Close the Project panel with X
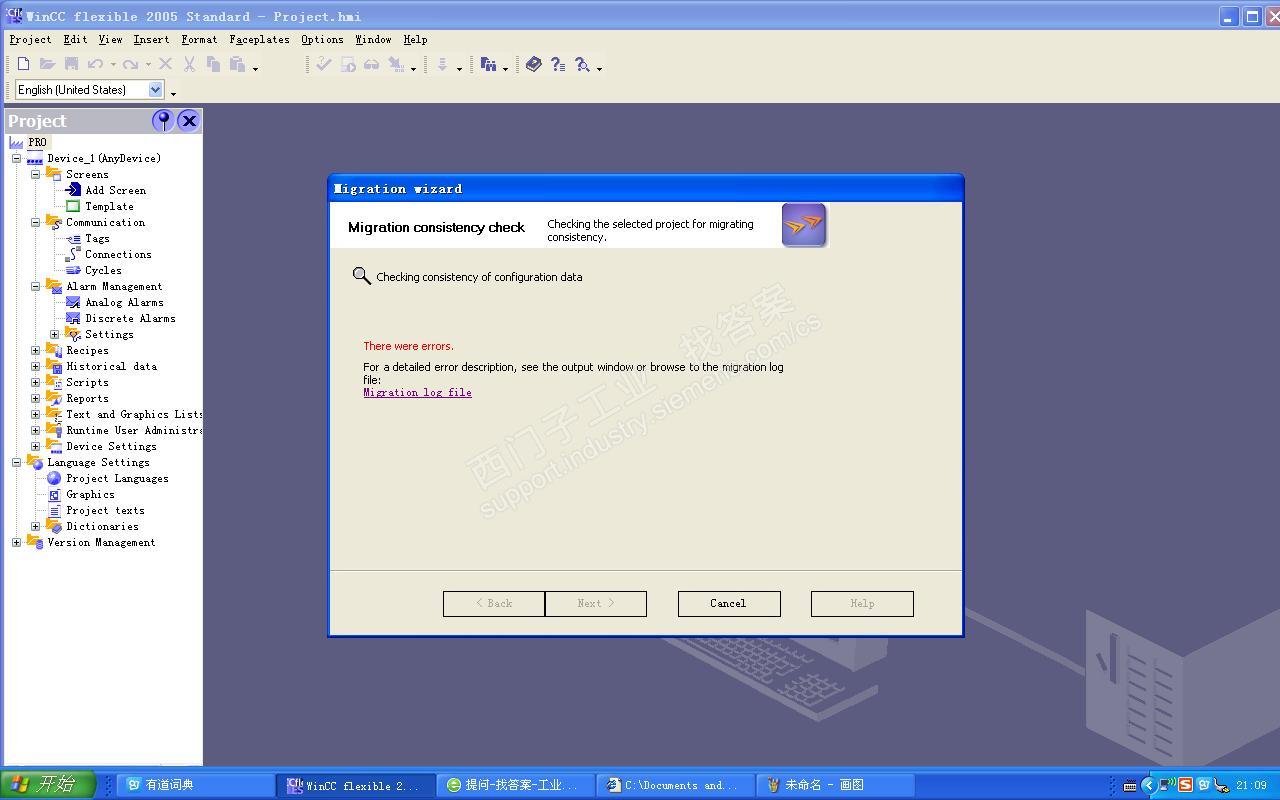1280x800 pixels. (188, 121)
